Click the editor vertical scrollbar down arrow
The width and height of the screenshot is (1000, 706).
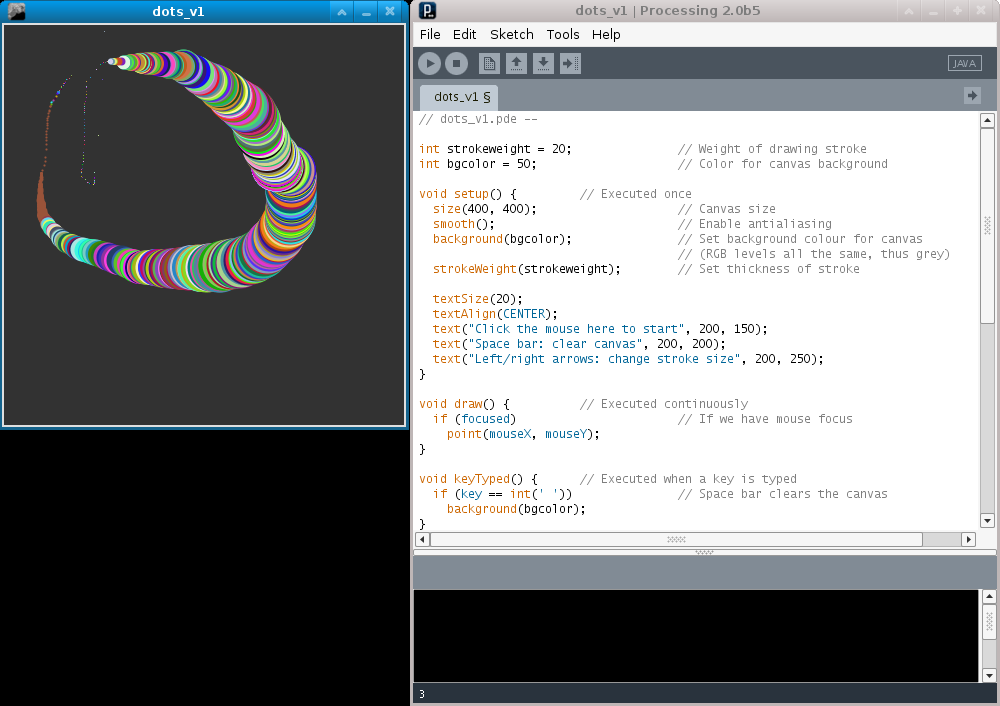987,520
